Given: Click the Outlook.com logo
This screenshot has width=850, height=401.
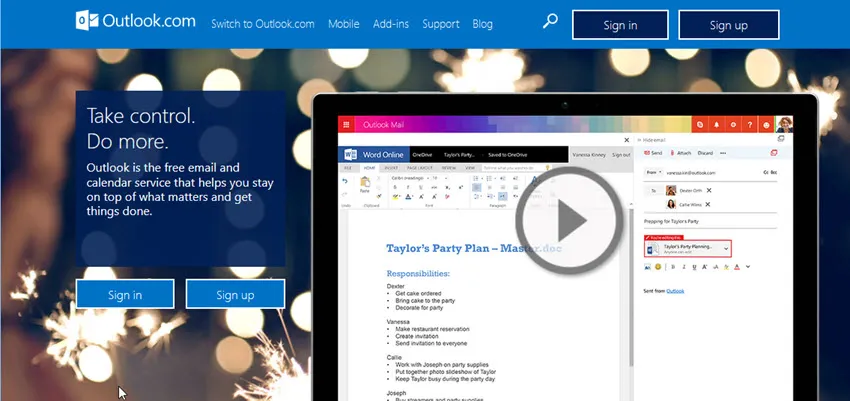Looking at the screenshot, I should [136, 23].
